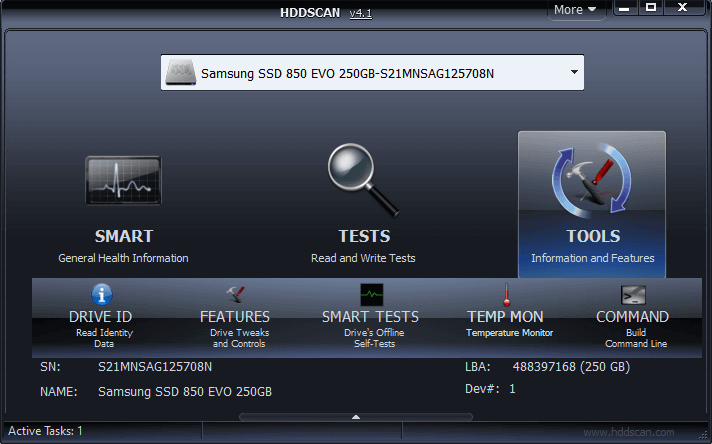The image size is (712, 444).
Task: Open the SMART heartbeat monitor icon
Action: [124, 180]
